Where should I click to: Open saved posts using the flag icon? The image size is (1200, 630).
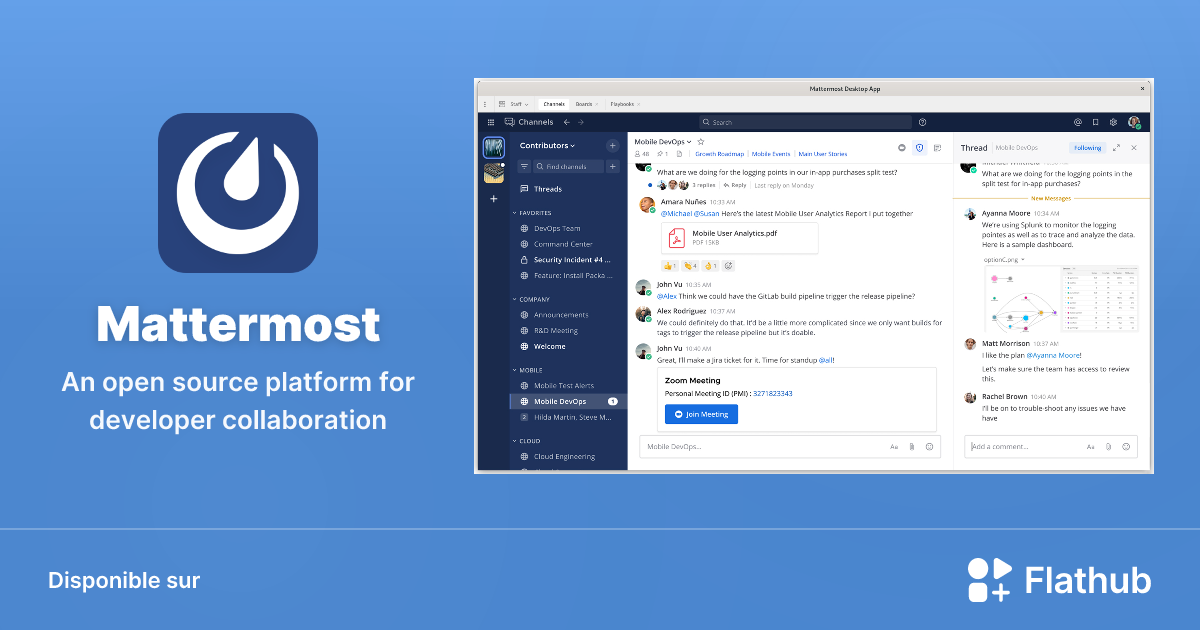(x=1095, y=122)
